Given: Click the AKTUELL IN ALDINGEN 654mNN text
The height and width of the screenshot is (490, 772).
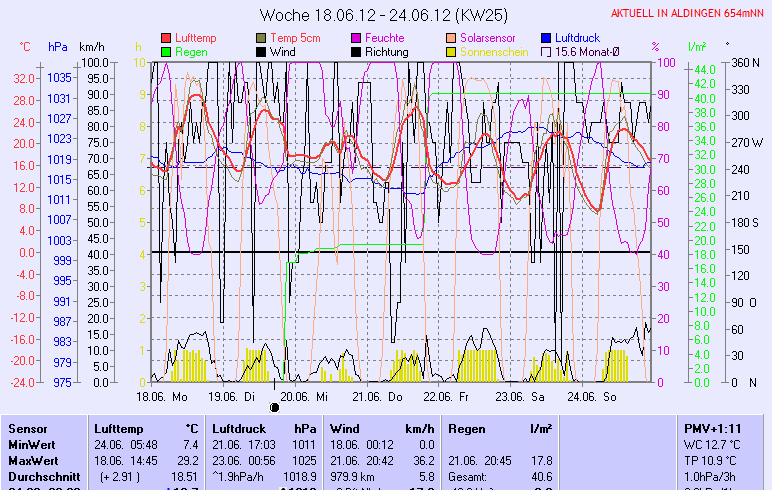Looking at the screenshot, I should coord(689,13).
